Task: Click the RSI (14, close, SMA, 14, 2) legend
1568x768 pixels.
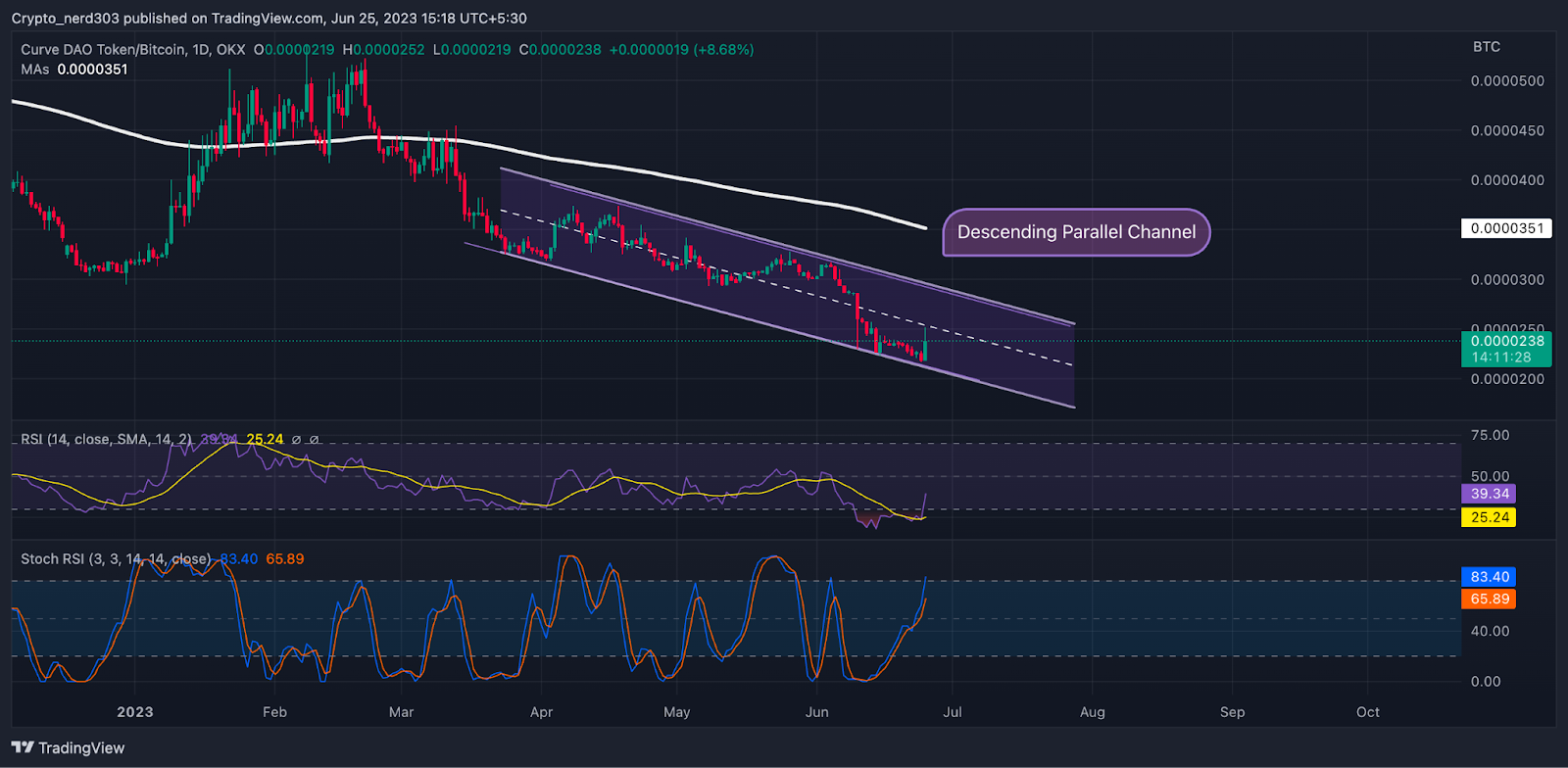Action: [106, 439]
